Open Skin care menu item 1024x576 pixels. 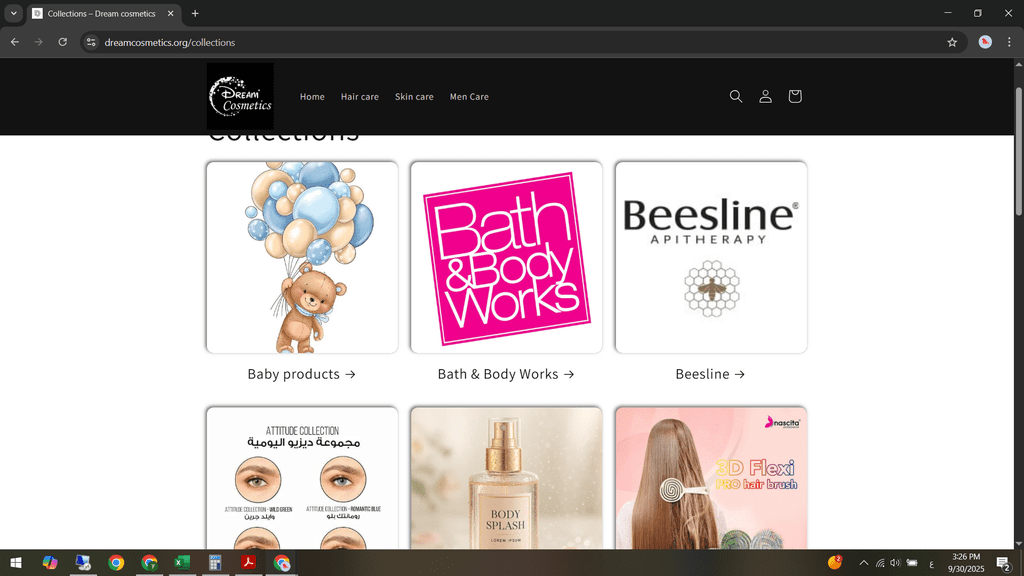coord(414,97)
